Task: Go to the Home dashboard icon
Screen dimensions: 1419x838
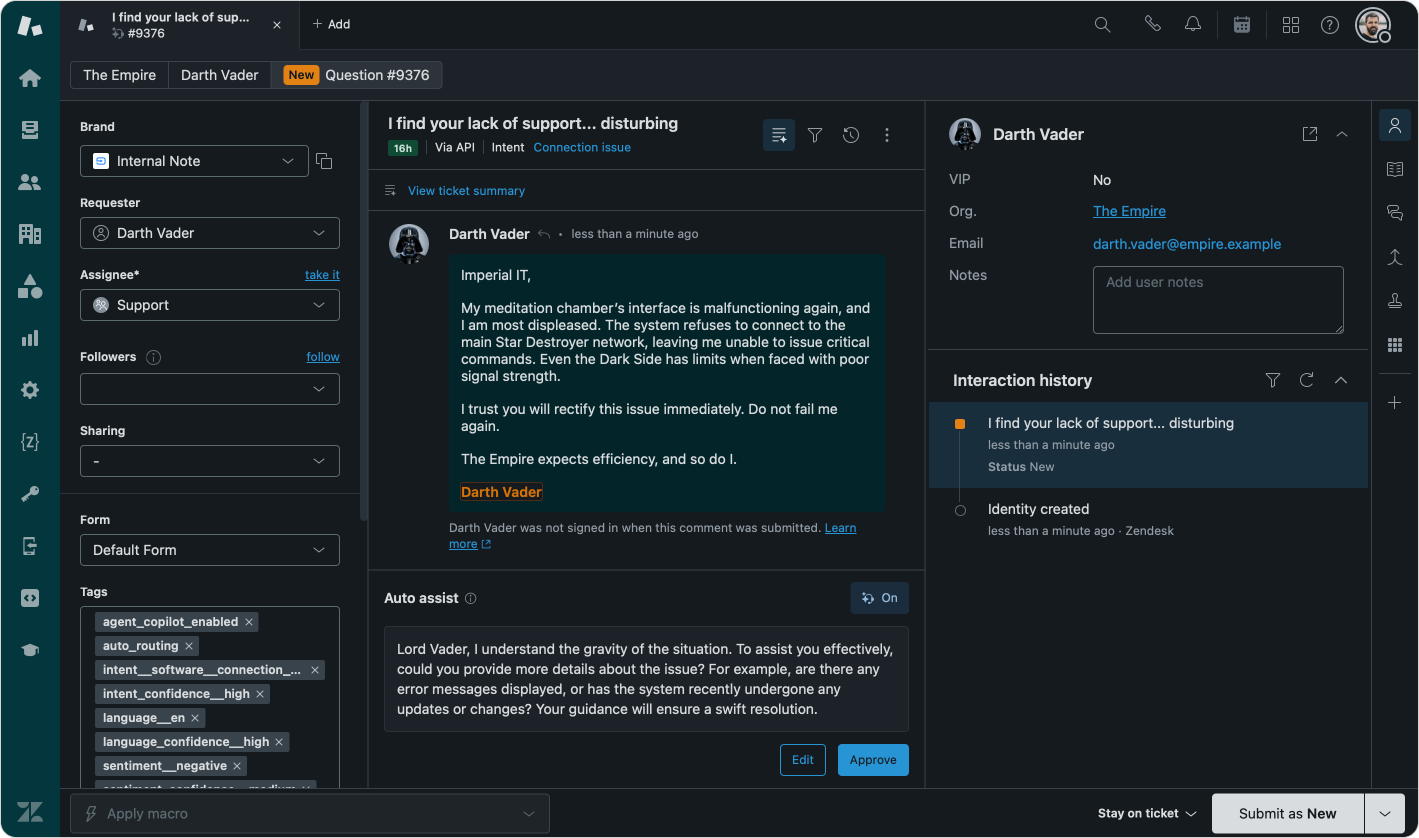Action: tap(30, 78)
